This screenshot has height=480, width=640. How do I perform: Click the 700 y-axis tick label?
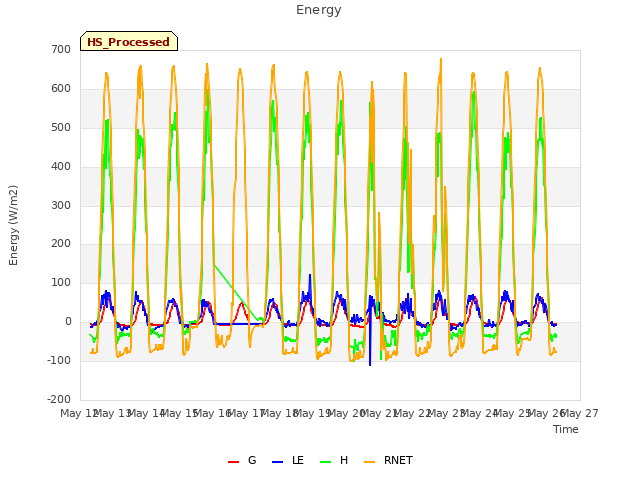61,50
